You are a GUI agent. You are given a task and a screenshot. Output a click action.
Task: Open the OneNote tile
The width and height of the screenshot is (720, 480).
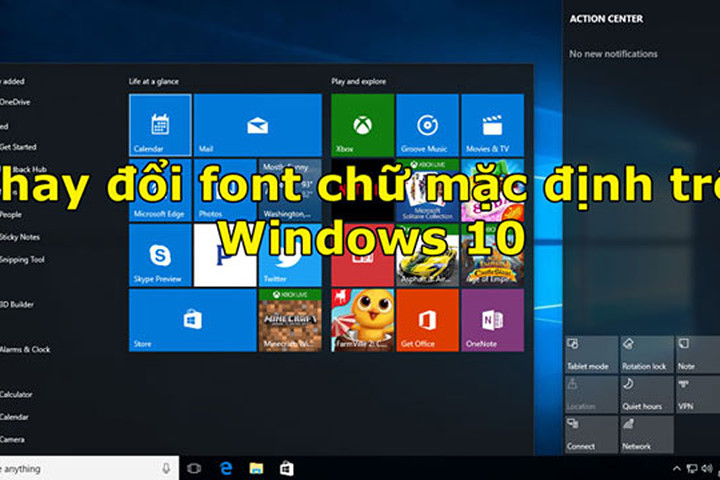492,320
